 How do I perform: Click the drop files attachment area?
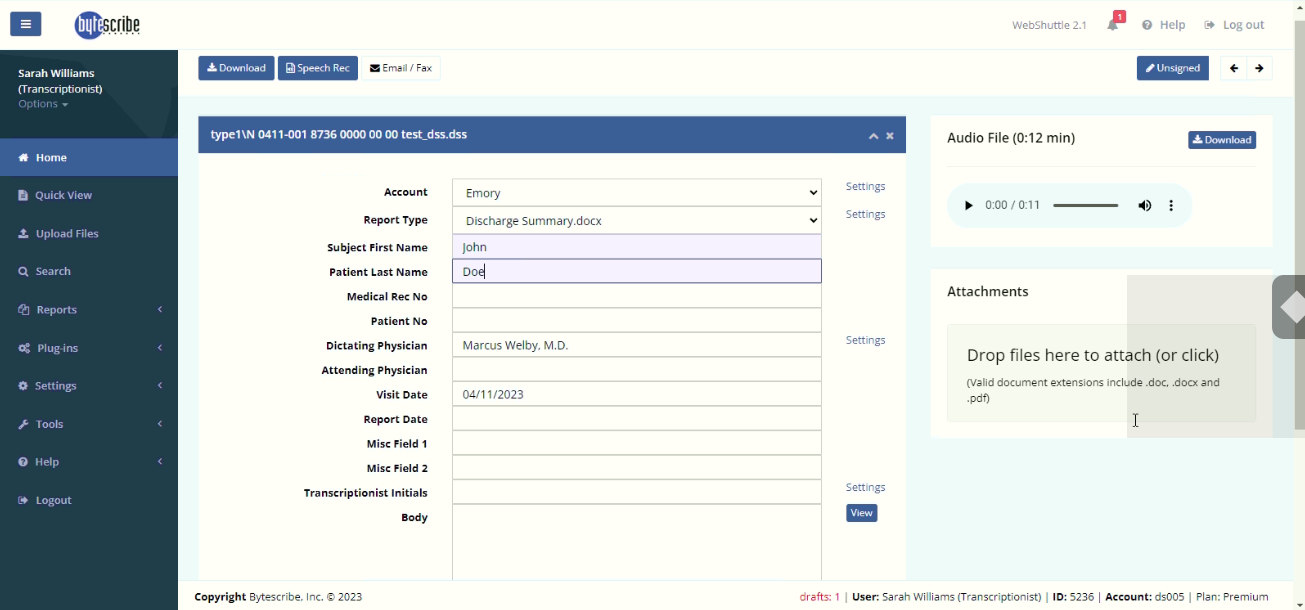click(x=1101, y=373)
